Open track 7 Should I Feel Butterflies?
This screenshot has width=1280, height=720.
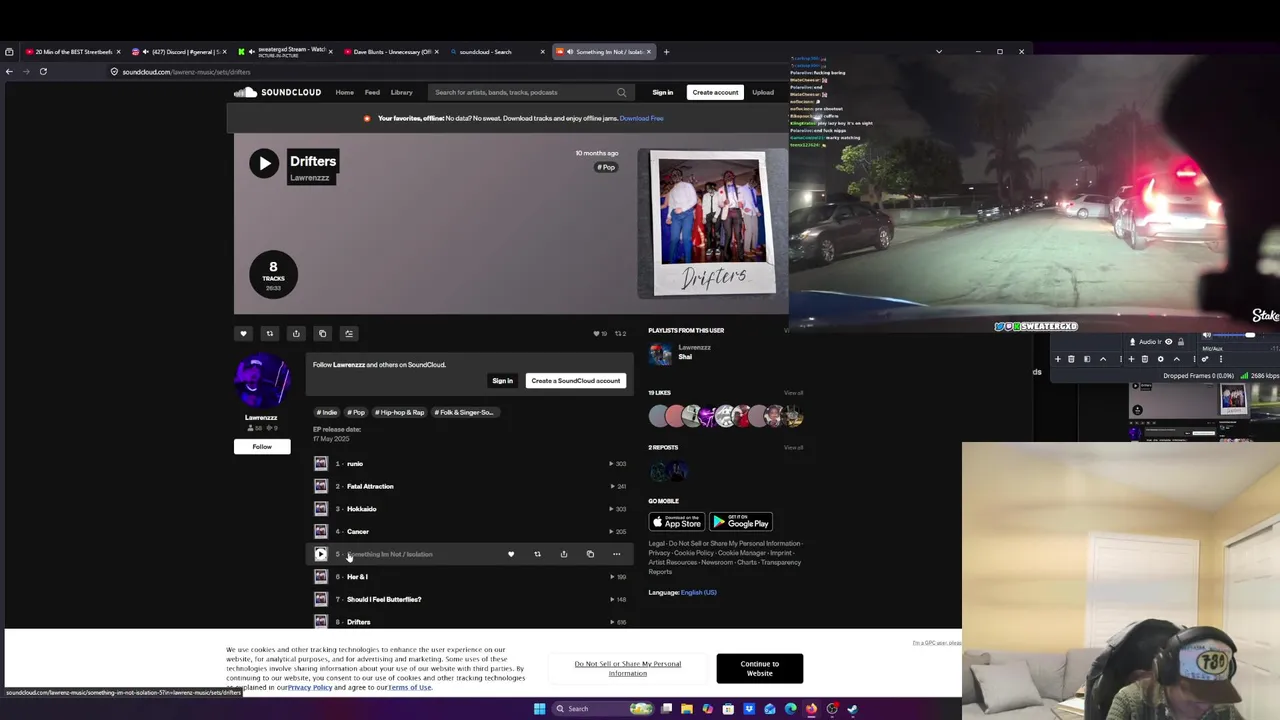384,599
